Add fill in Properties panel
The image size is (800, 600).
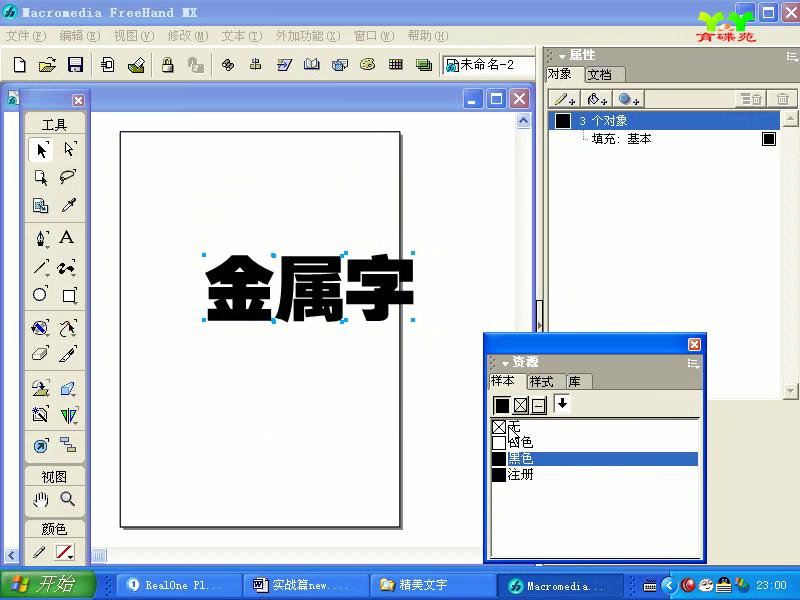pyautogui.click(x=596, y=98)
